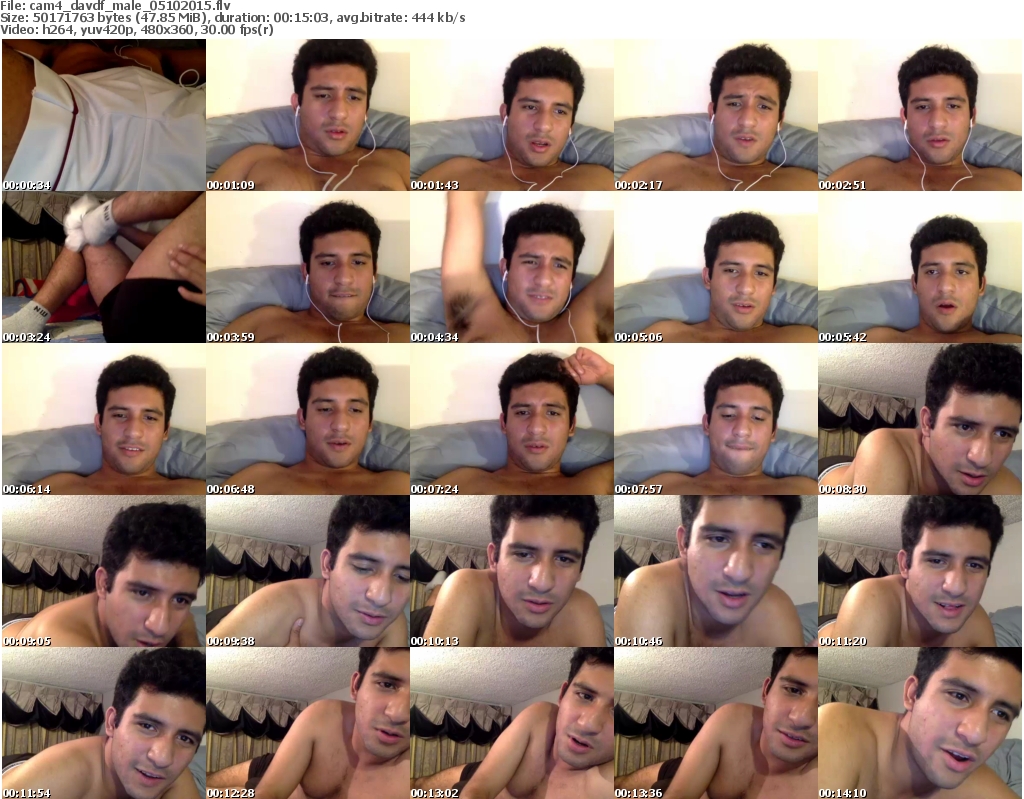Select the thumbnail stamped 00:02:17
The width and height of the screenshot is (1024, 799).
pos(716,115)
